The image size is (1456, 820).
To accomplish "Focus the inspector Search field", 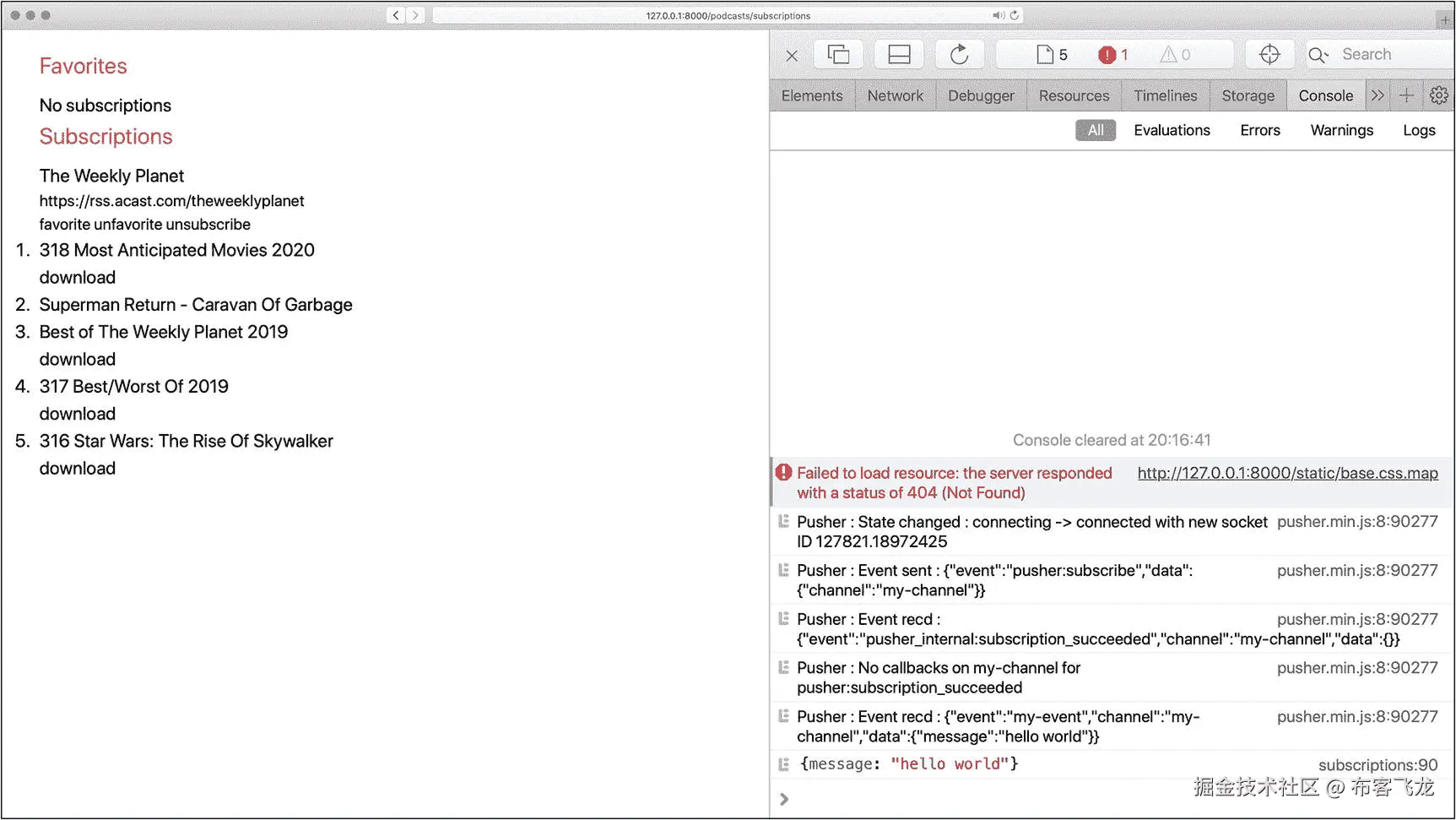I will [1380, 55].
